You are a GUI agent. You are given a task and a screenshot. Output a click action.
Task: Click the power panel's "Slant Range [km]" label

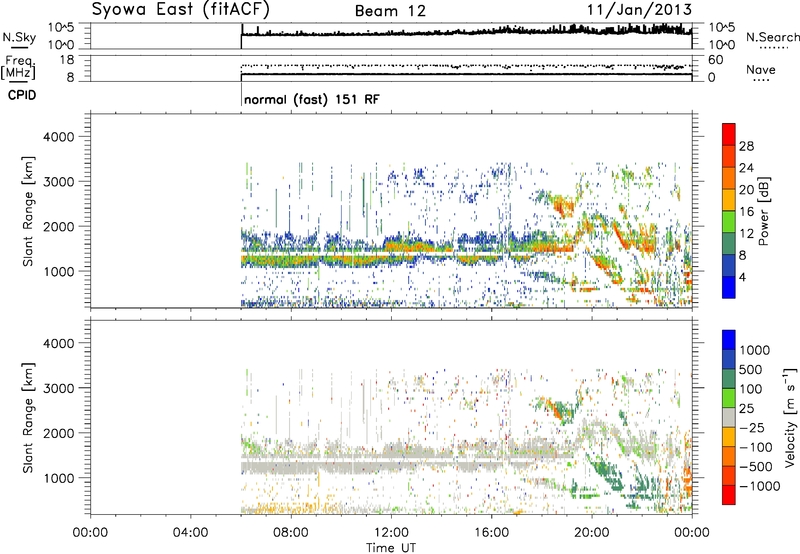[x=28, y=211]
